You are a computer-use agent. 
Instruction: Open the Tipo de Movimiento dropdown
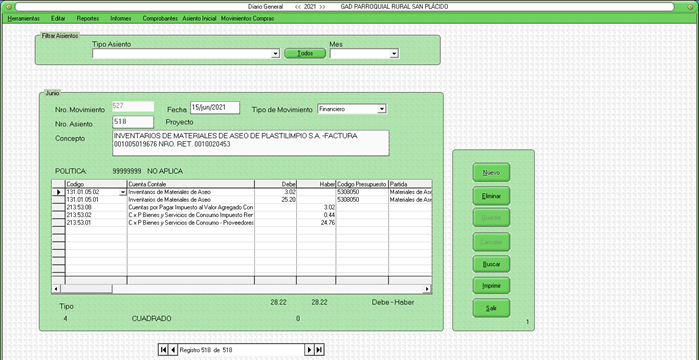[382, 109]
